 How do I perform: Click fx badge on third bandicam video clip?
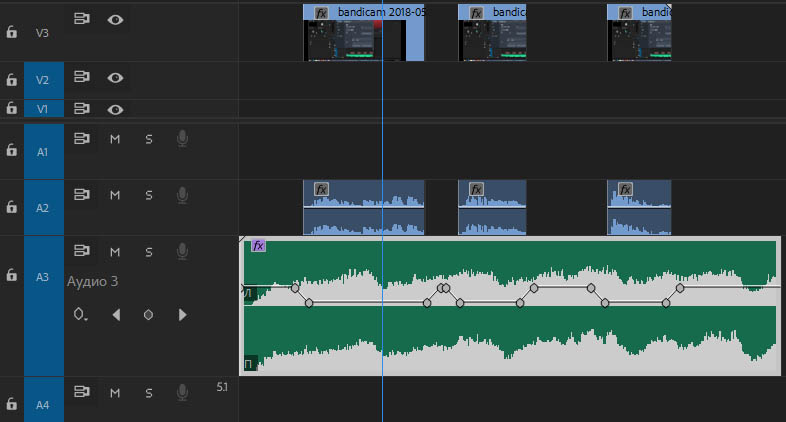pos(625,13)
